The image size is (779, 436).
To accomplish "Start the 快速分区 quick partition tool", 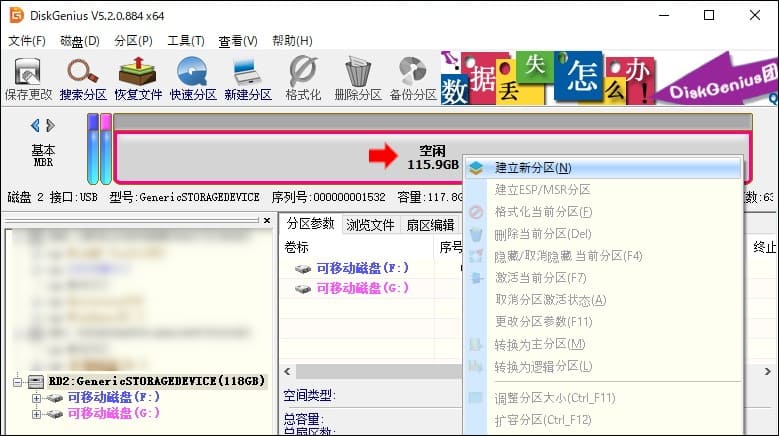I will [193, 78].
